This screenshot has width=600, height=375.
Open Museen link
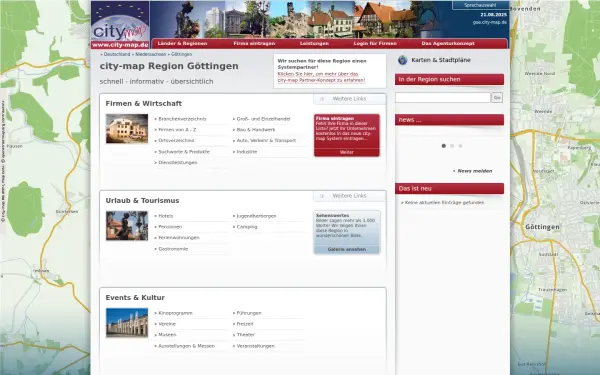pyautogui.click(x=167, y=334)
